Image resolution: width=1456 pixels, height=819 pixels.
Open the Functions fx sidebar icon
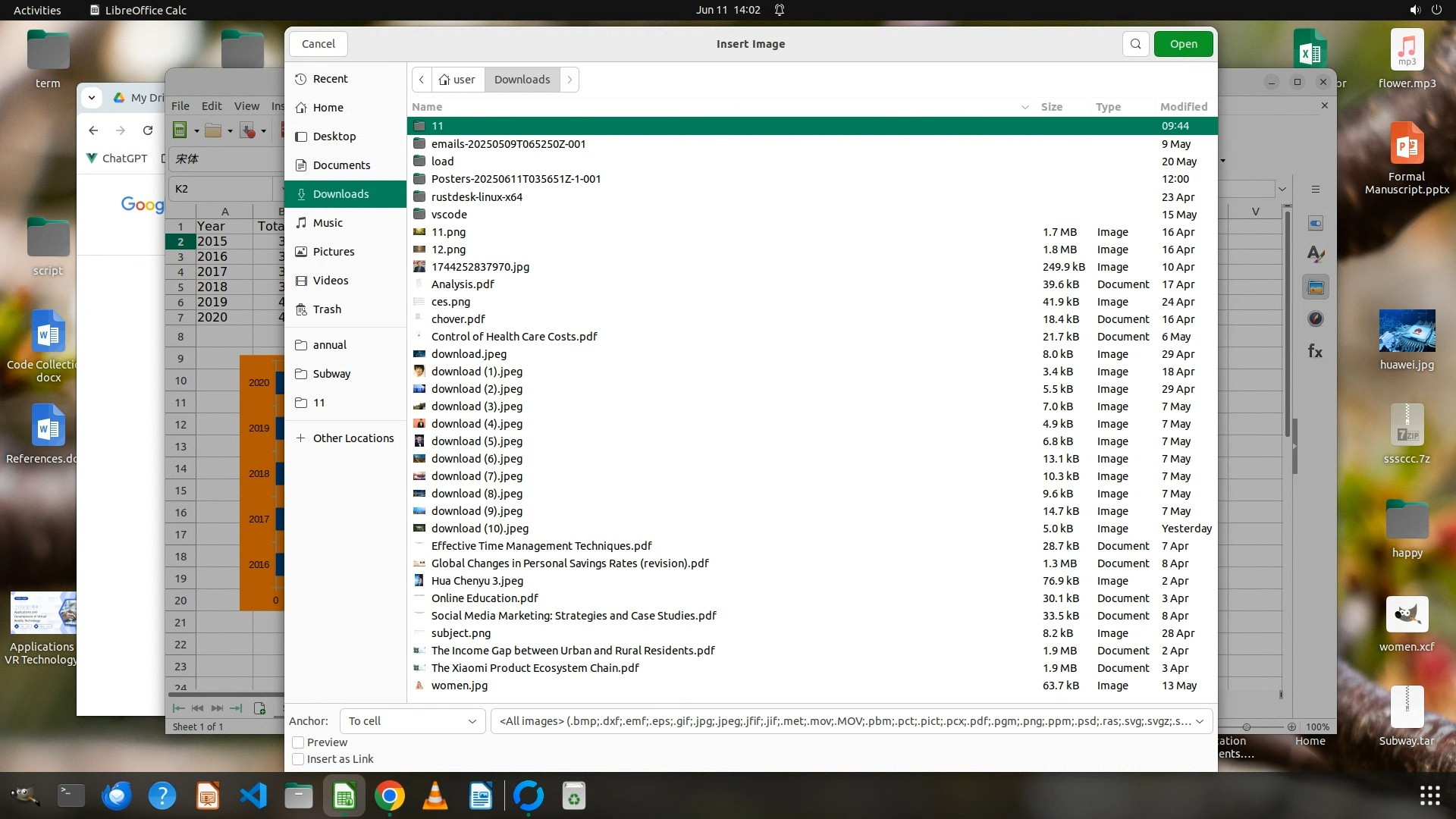(x=1316, y=351)
